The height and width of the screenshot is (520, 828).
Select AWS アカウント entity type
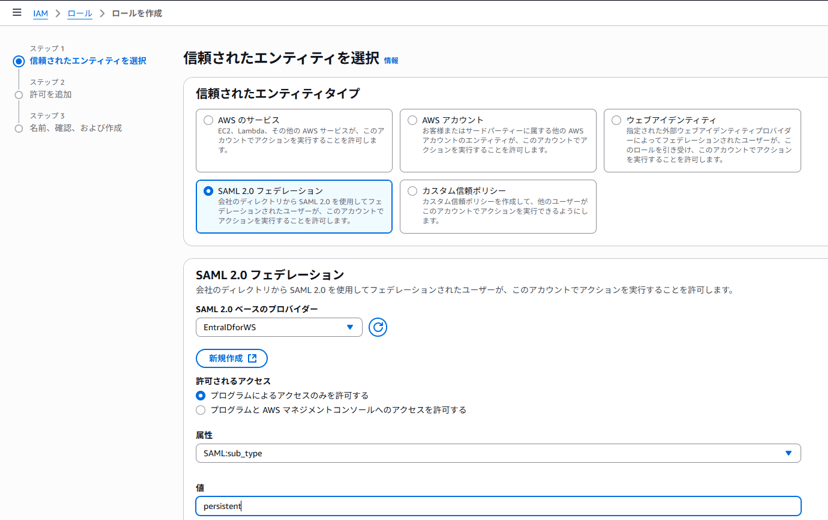coord(412,121)
